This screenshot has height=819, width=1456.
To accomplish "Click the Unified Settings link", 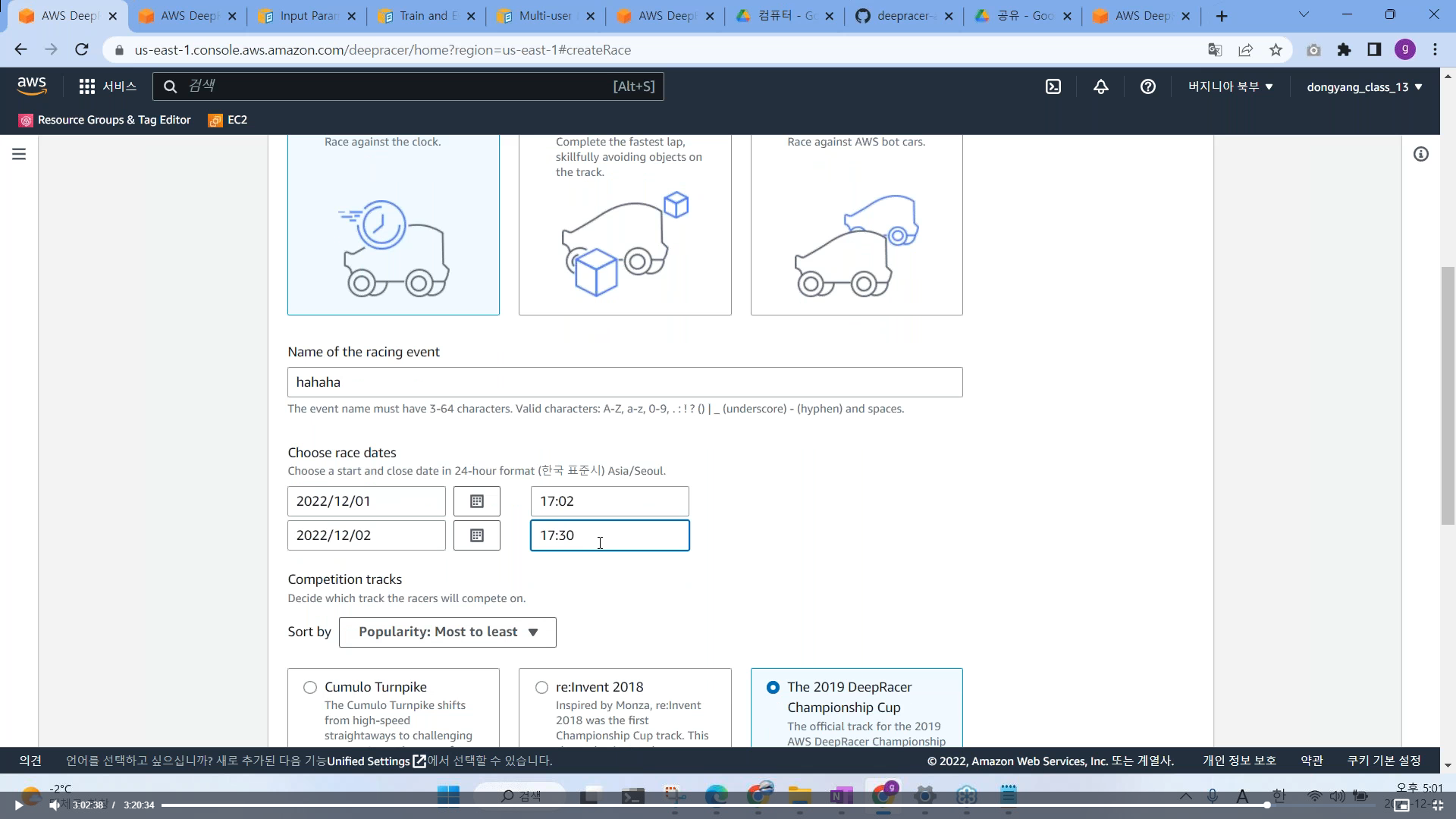I will tap(369, 761).
